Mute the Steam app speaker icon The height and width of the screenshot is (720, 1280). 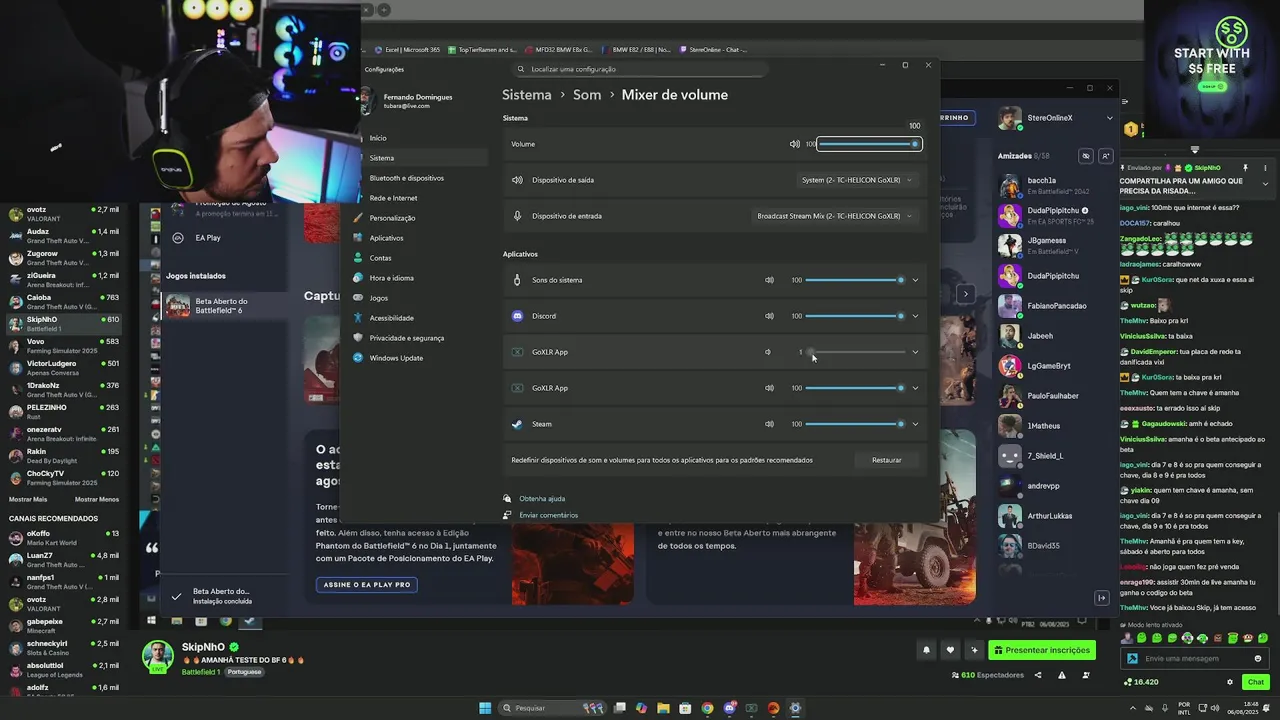(769, 424)
